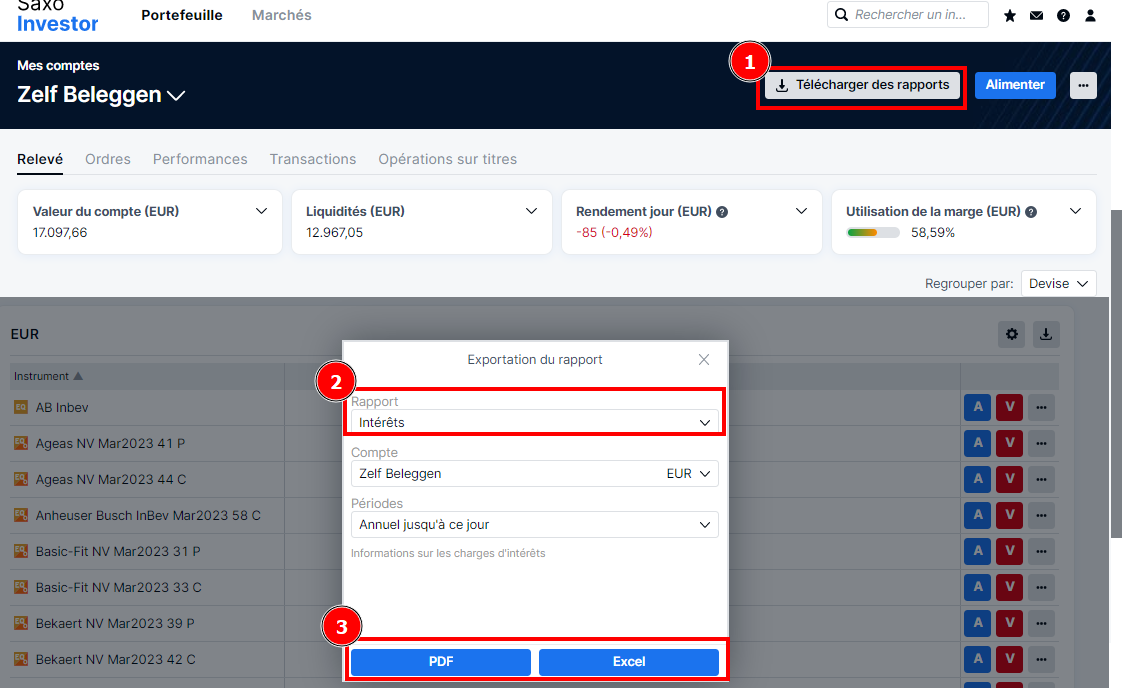Click Bekaert NV Mar2023 42 C instrument
Screen dimensions: 1122x691
pos(115,660)
